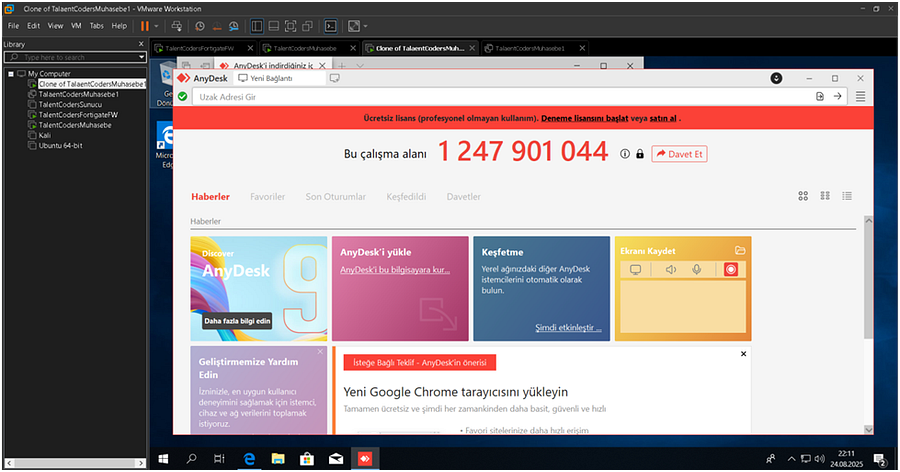Collapse the My Computer tree node
900x472 pixels.
click(11, 73)
